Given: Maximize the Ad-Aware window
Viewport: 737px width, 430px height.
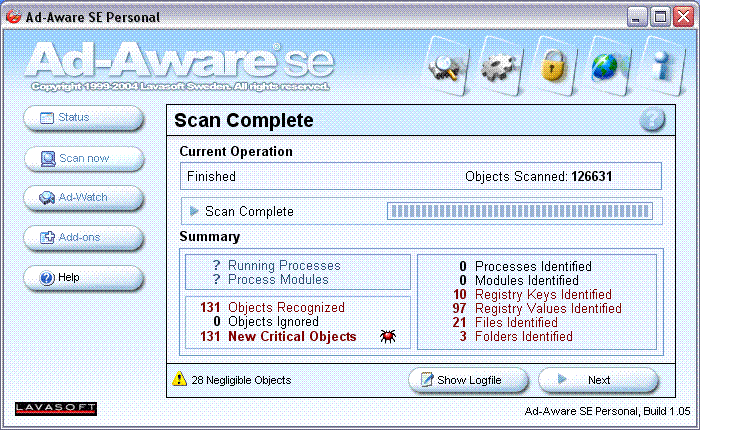Looking at the screenshot, I should [660, 17].
